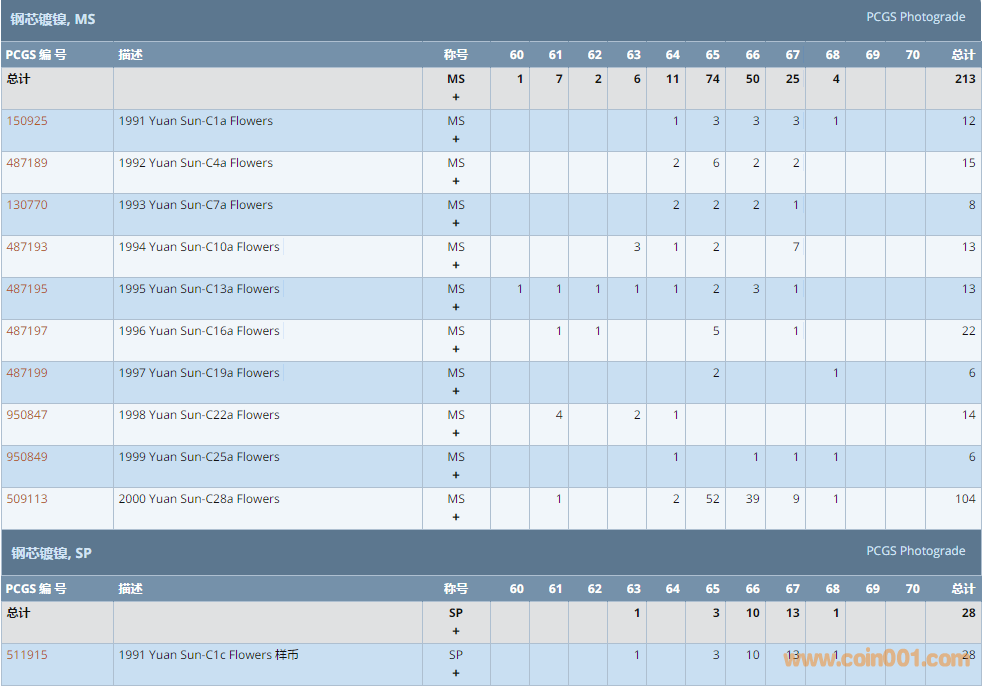
Task: Expand the plus in the SP 总计 row
Action: (x=456, y=632)
